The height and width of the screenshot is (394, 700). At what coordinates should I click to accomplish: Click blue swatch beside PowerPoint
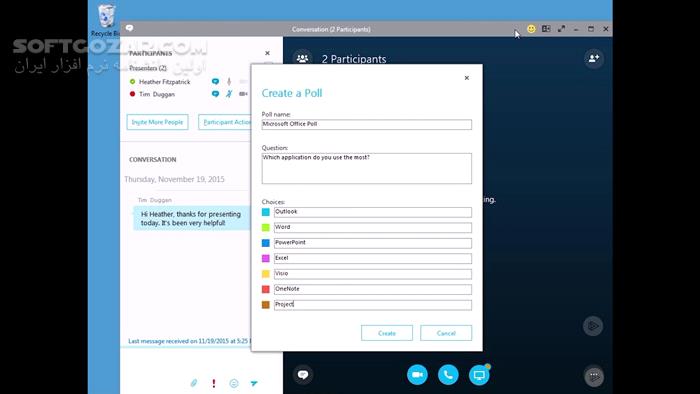pyautogui.click(x=266, y=243)
